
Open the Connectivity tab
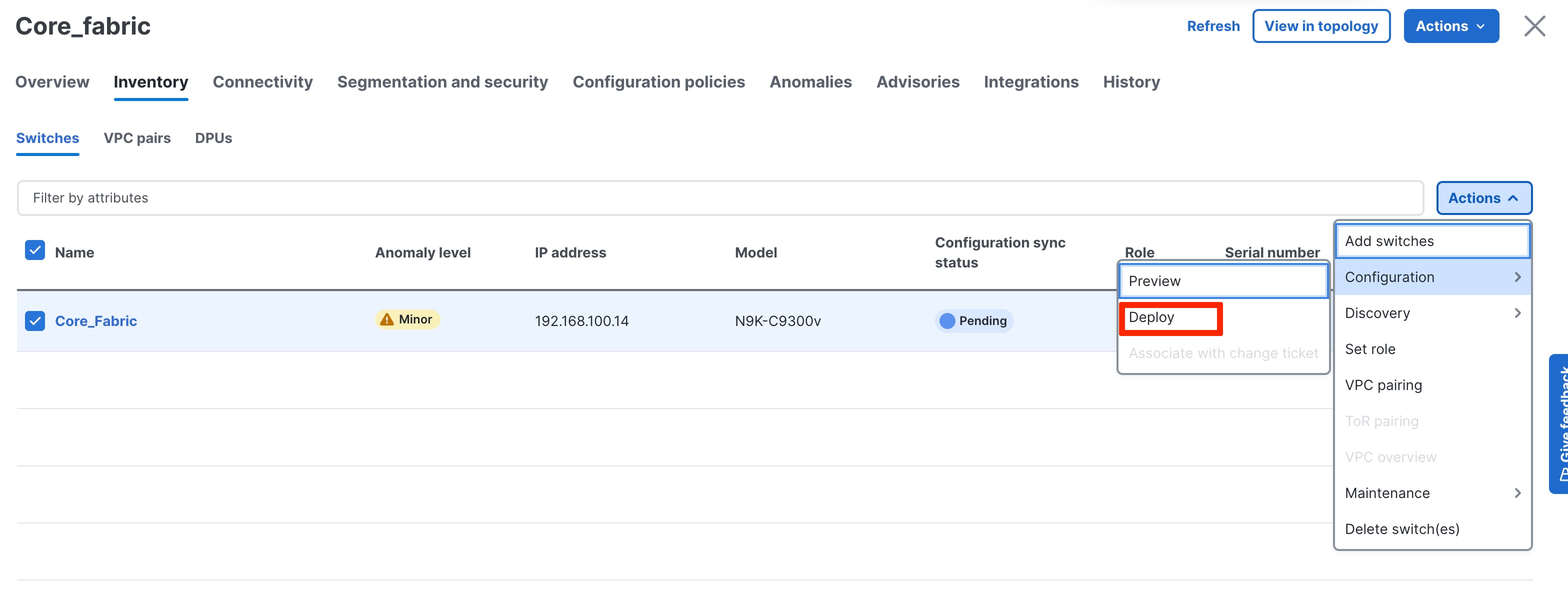262,82
